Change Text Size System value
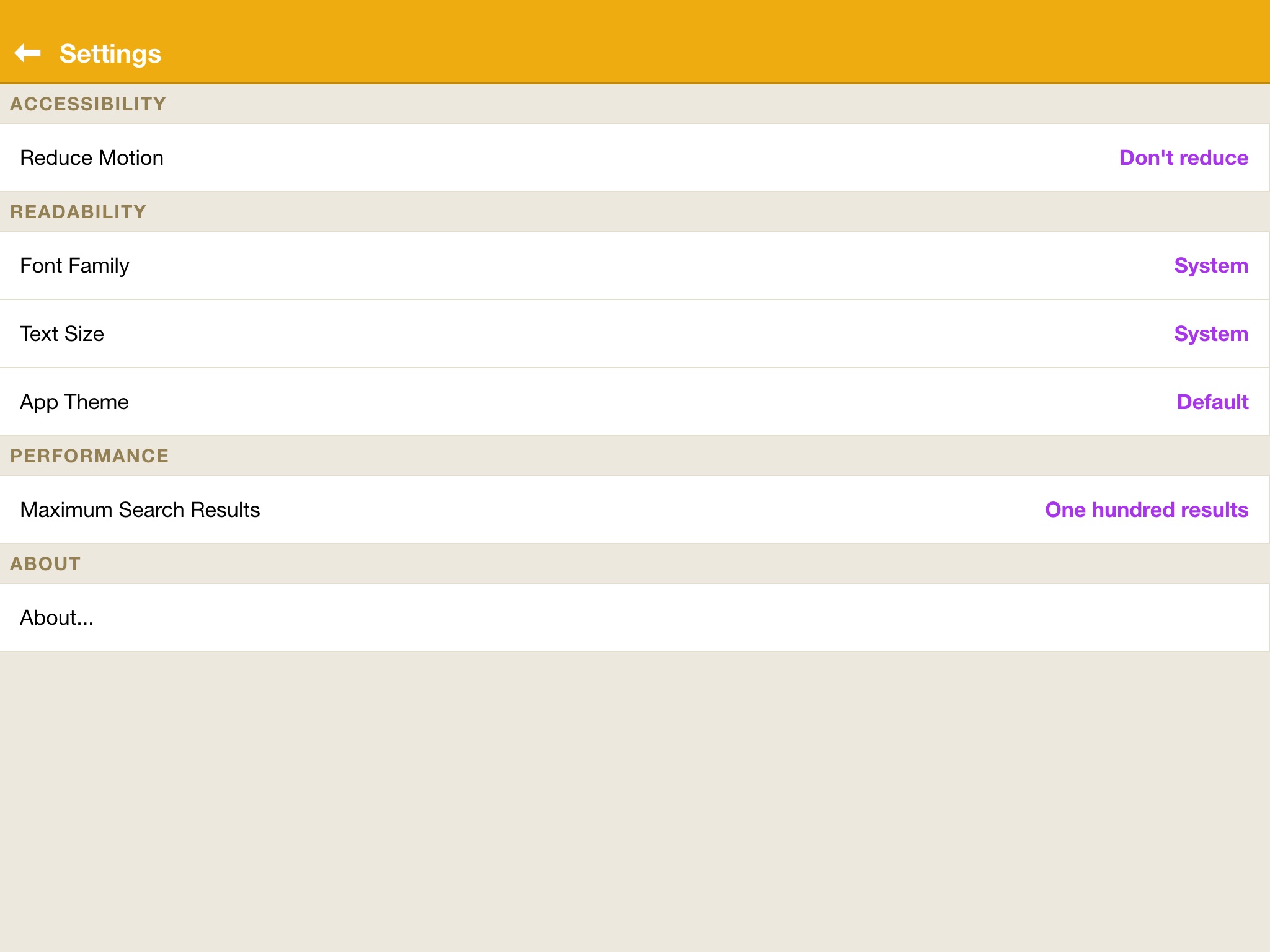 click(1210, 334)
